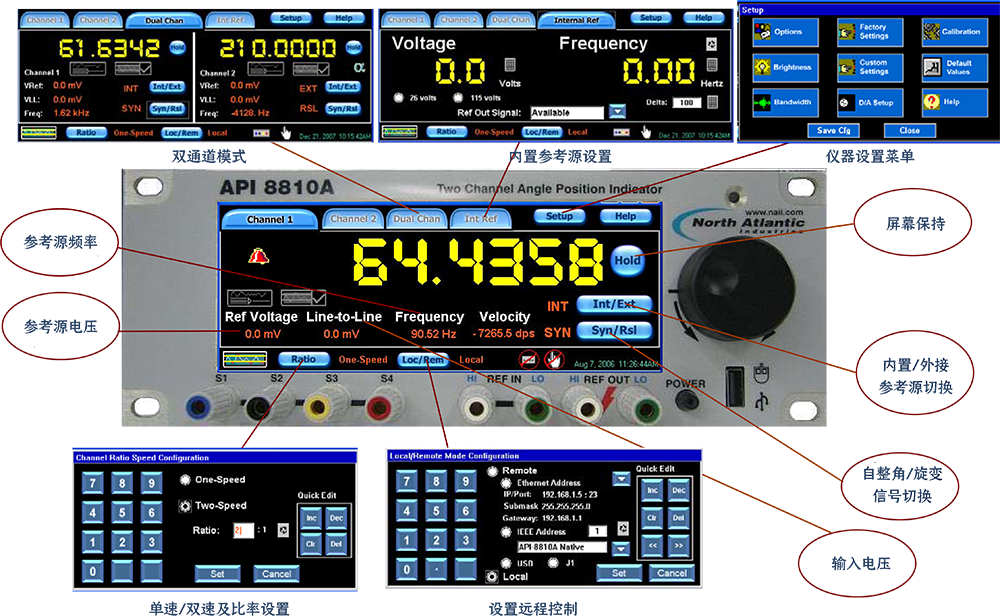
Task: Open Custom Settings in the Setup menu
Action: coord(870,67)
